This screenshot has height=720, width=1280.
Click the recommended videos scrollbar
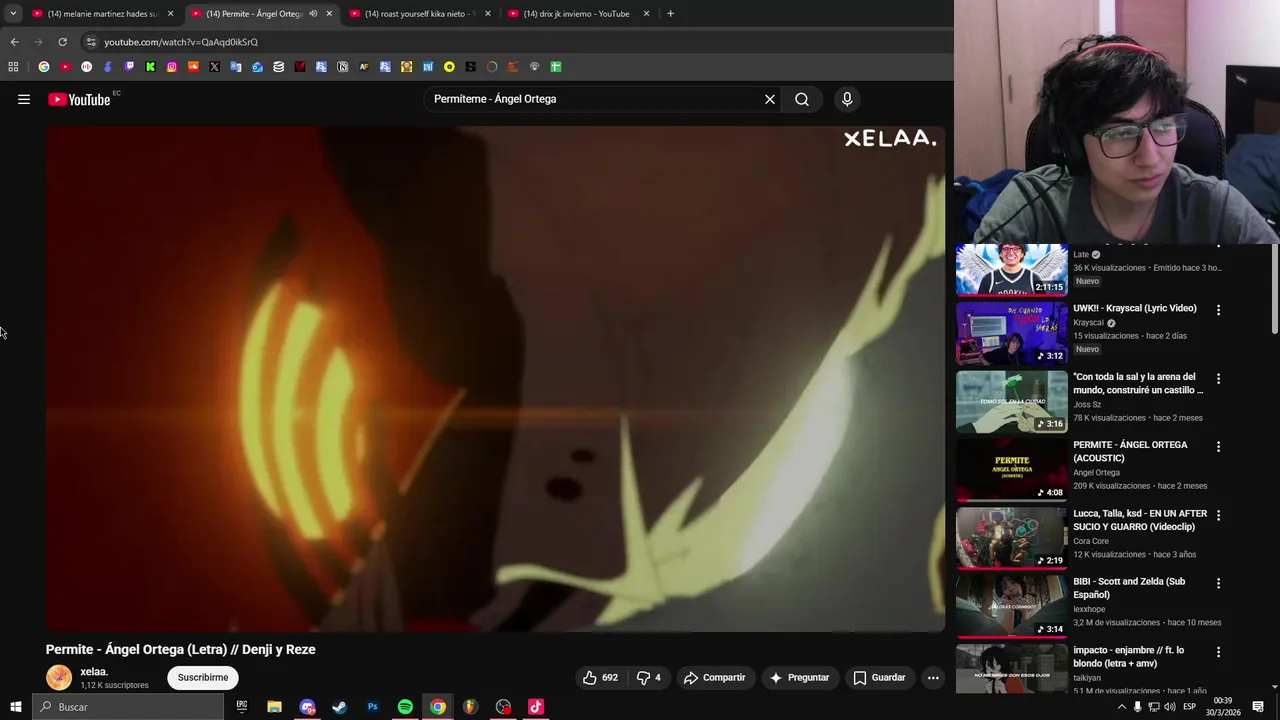[1274, 290]
